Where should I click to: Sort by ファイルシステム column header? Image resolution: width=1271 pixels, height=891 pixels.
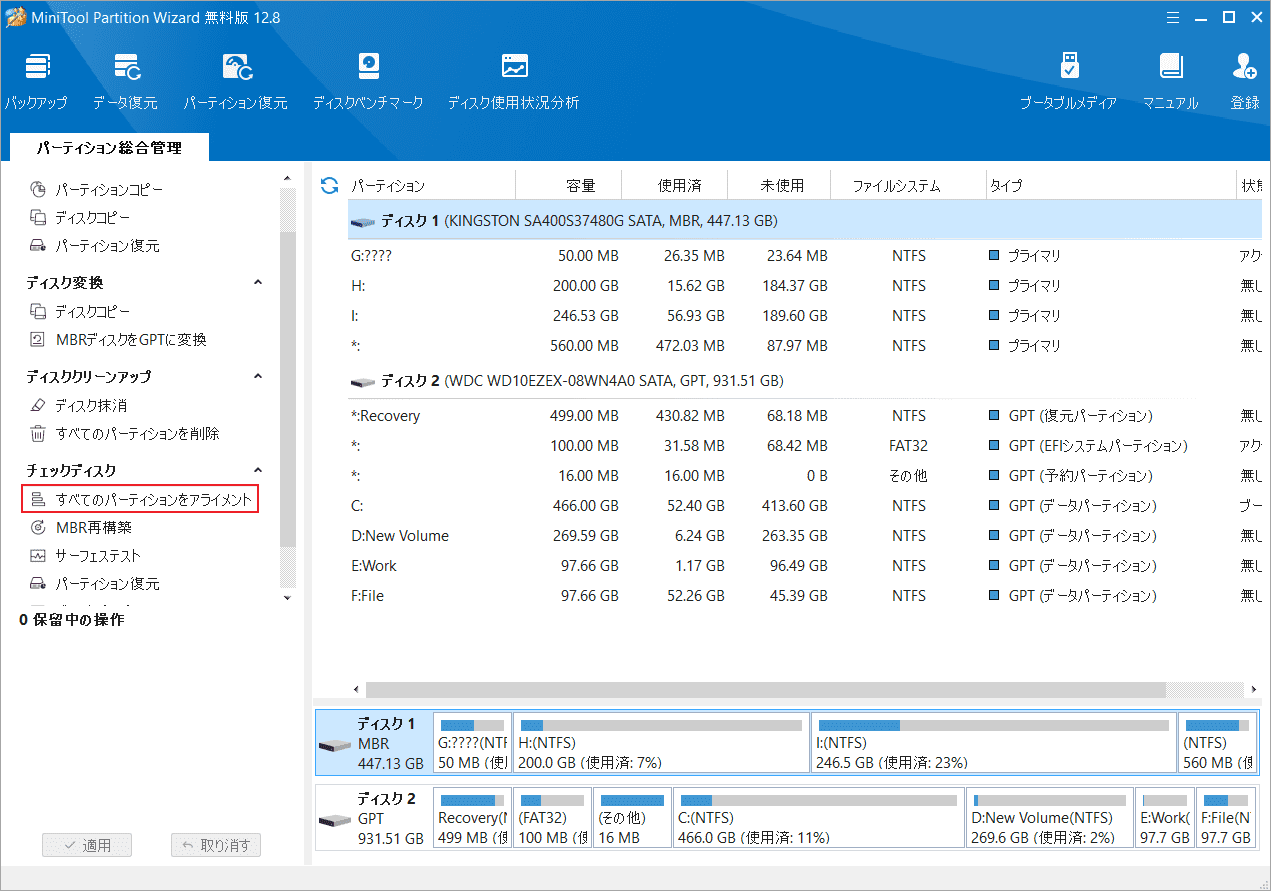pos(908,185)
